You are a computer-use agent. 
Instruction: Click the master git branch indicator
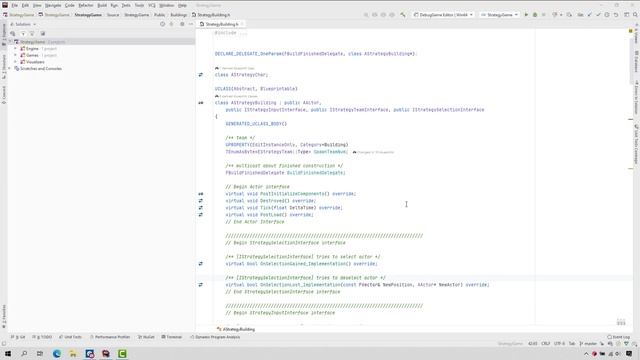(588, 344)
